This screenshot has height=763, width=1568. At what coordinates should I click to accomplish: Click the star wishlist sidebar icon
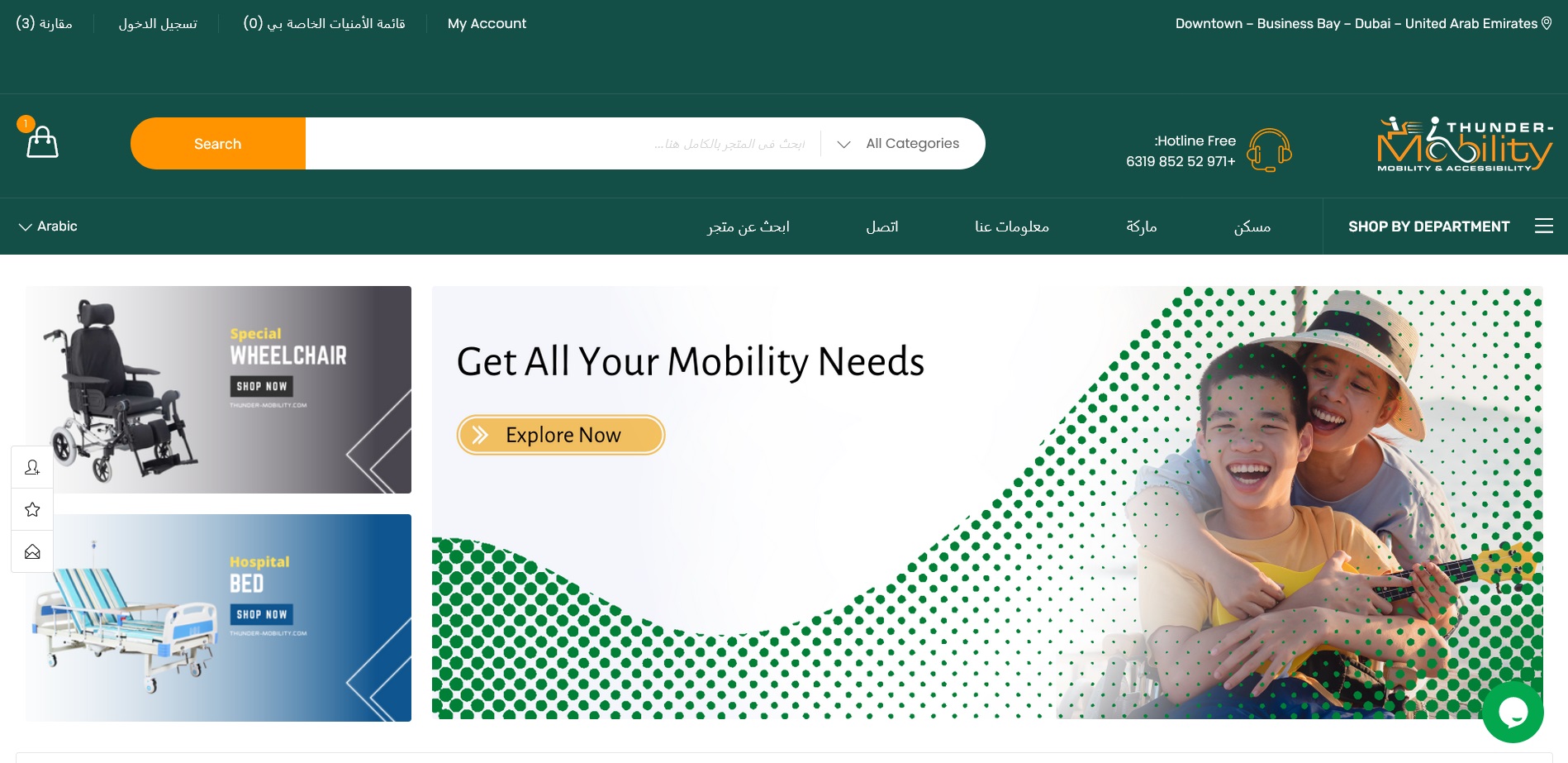coord(32,509)
